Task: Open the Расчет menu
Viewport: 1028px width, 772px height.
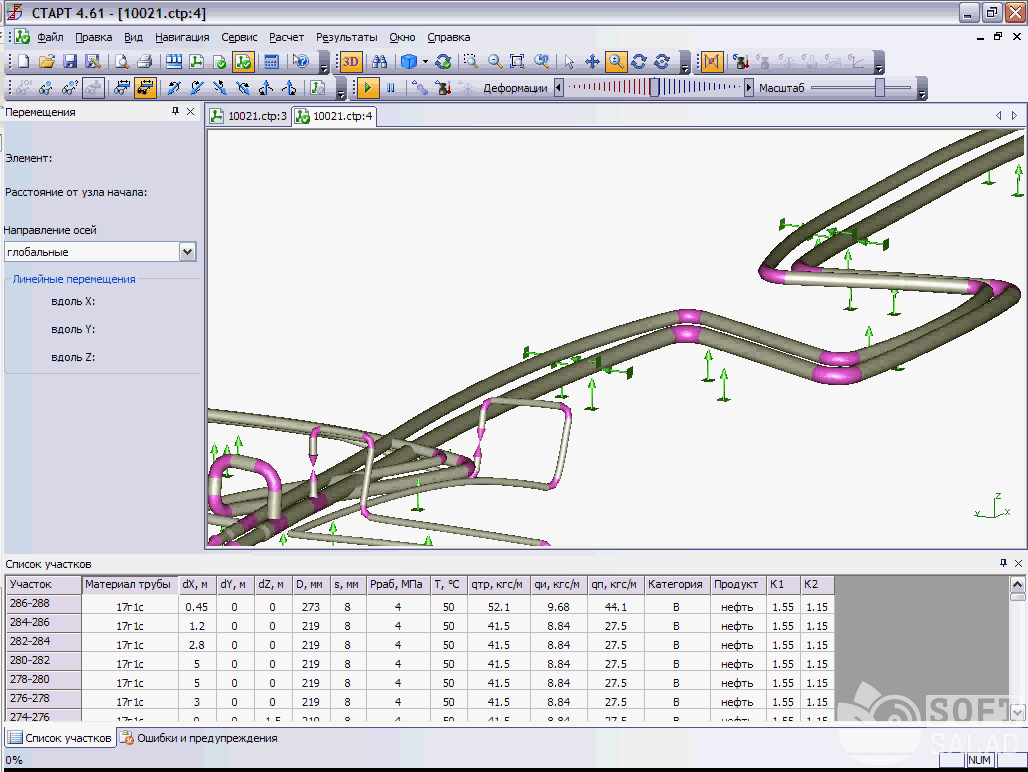Action: 286,37
